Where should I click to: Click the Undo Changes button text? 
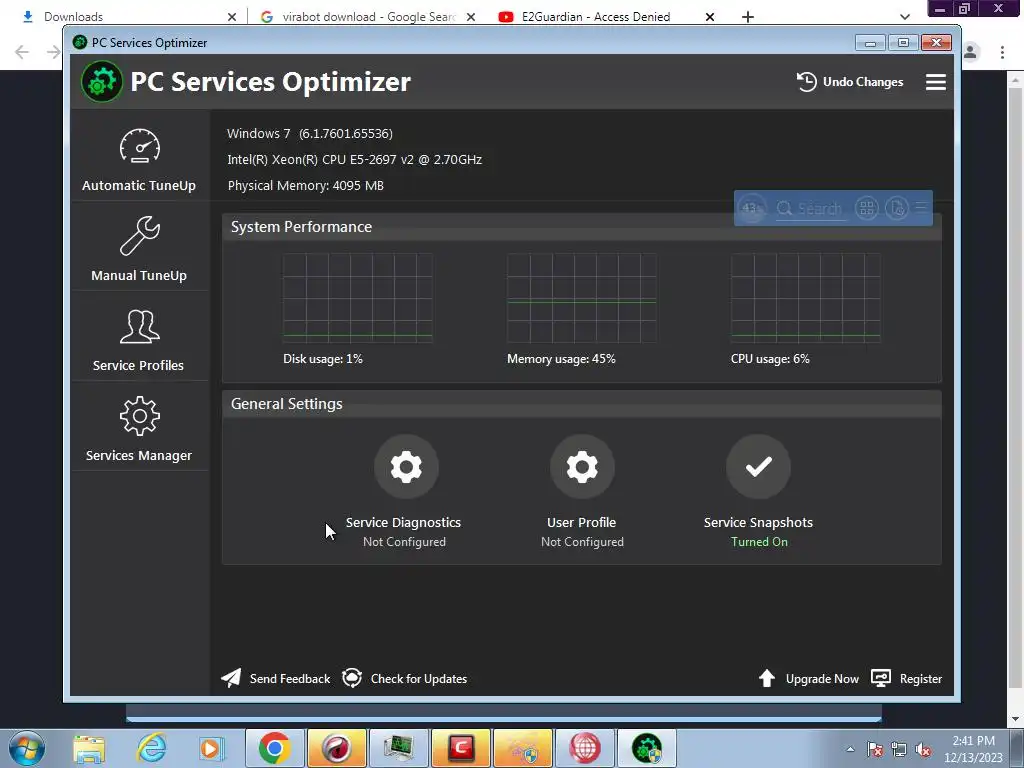point(863,82)
